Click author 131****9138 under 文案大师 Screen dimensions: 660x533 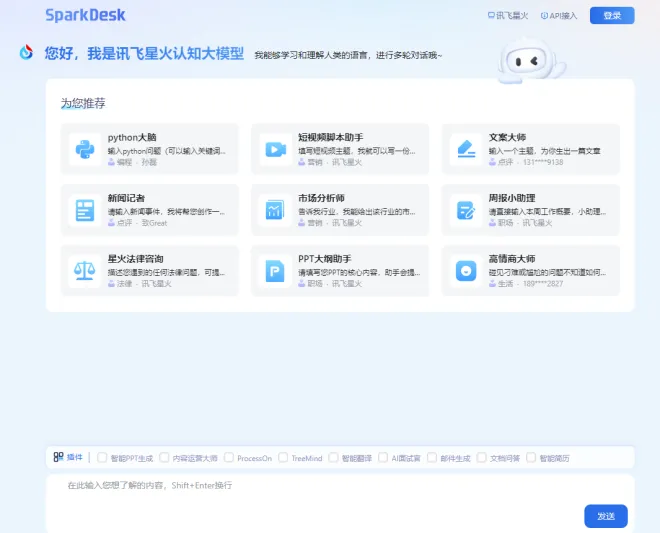[543, 162]
